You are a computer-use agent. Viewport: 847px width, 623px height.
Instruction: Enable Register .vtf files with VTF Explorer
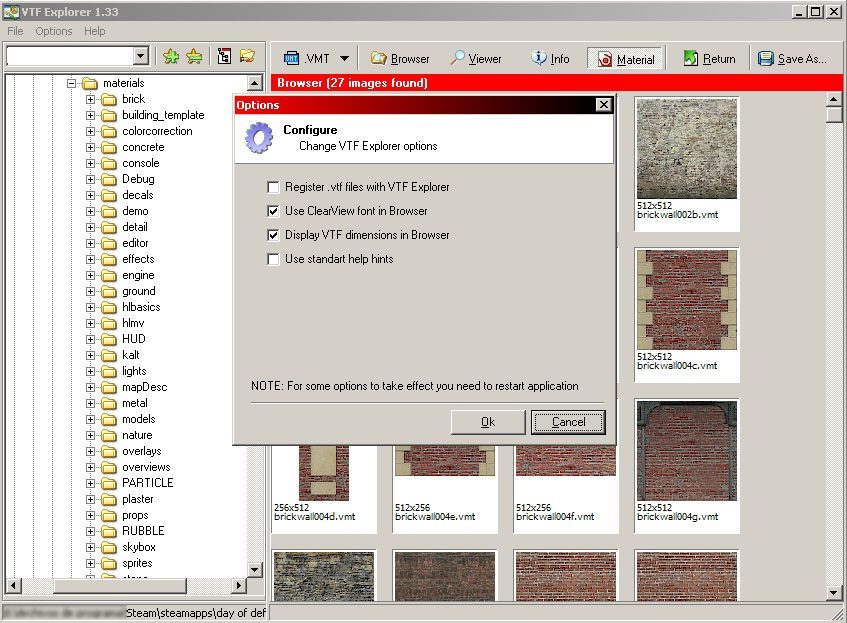273,187
